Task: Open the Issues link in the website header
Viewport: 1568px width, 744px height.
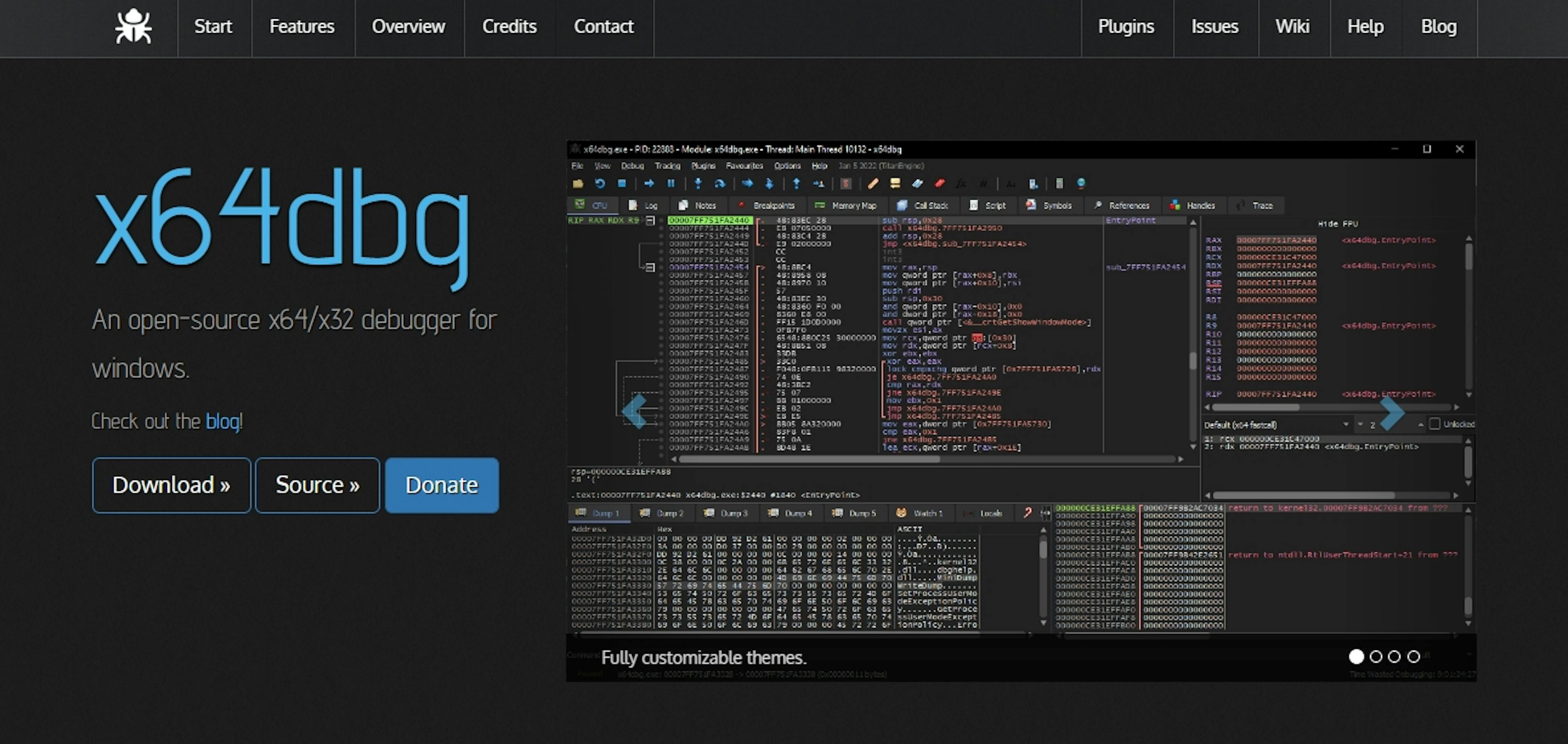Action: [1215, 27]
